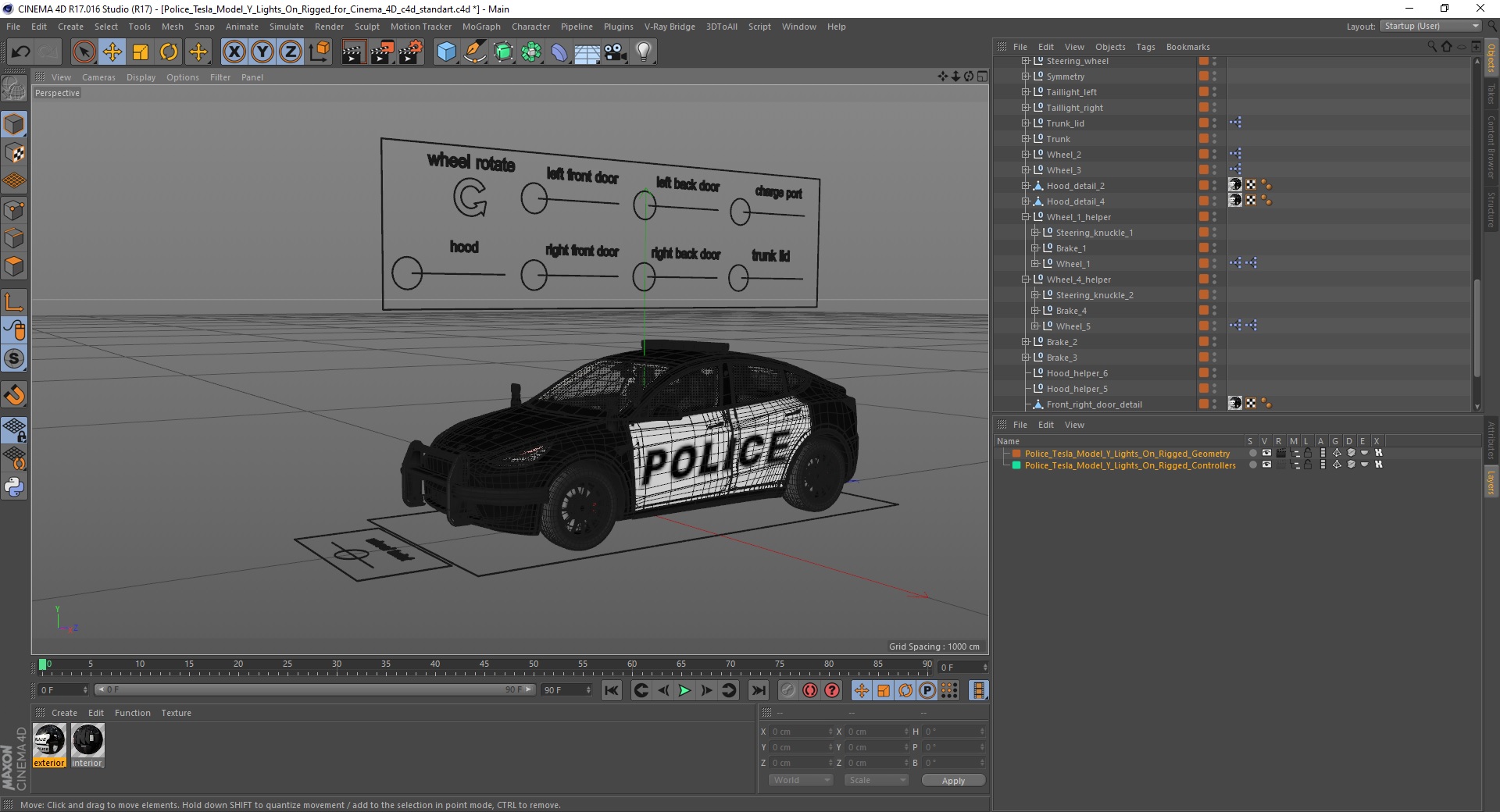The image size is (1500, 812).
Task: Select Police_Tesla_Model_Y_Lights_On_Rigged_Controllers layer name
Action: click(x=1130, y=465)
